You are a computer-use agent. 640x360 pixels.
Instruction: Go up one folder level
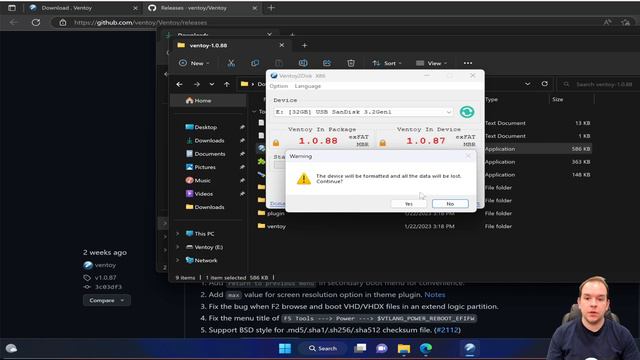tap(227, 84)
